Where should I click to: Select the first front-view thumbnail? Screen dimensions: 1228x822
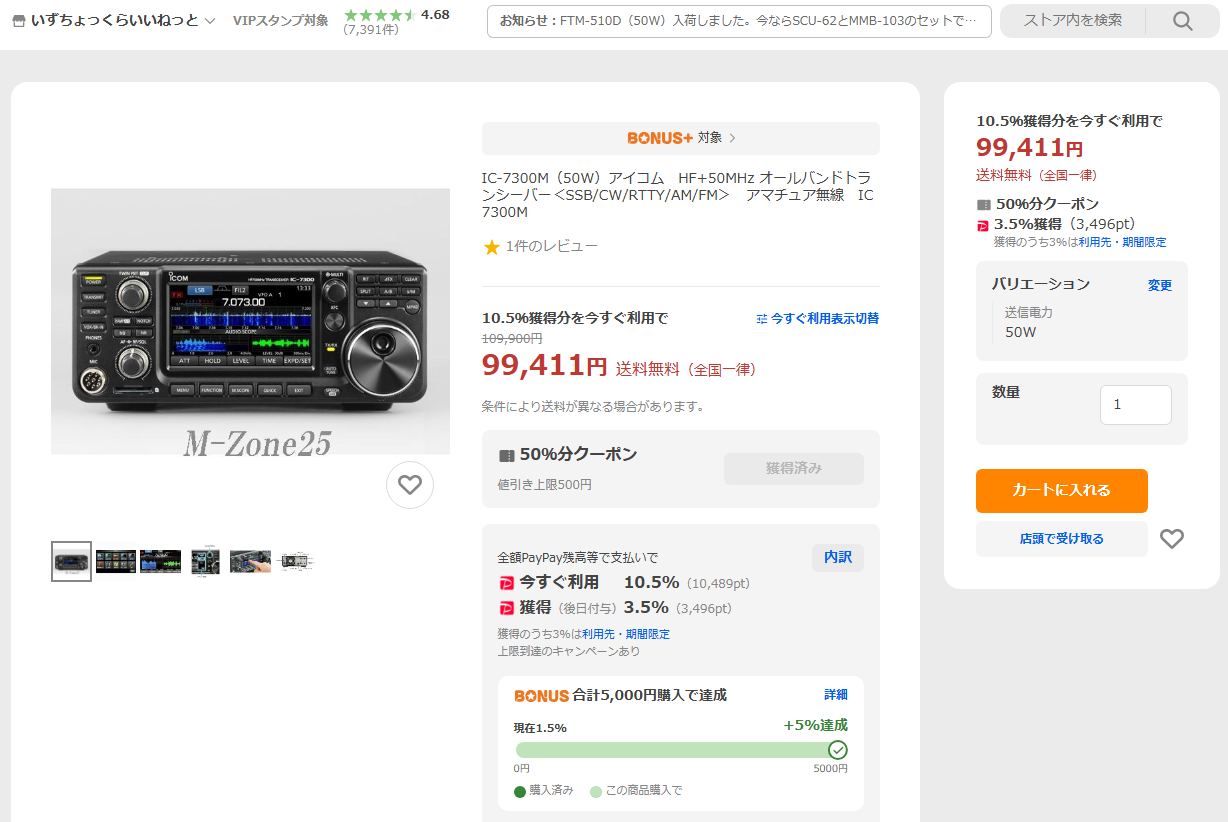[x=71, y=561]
